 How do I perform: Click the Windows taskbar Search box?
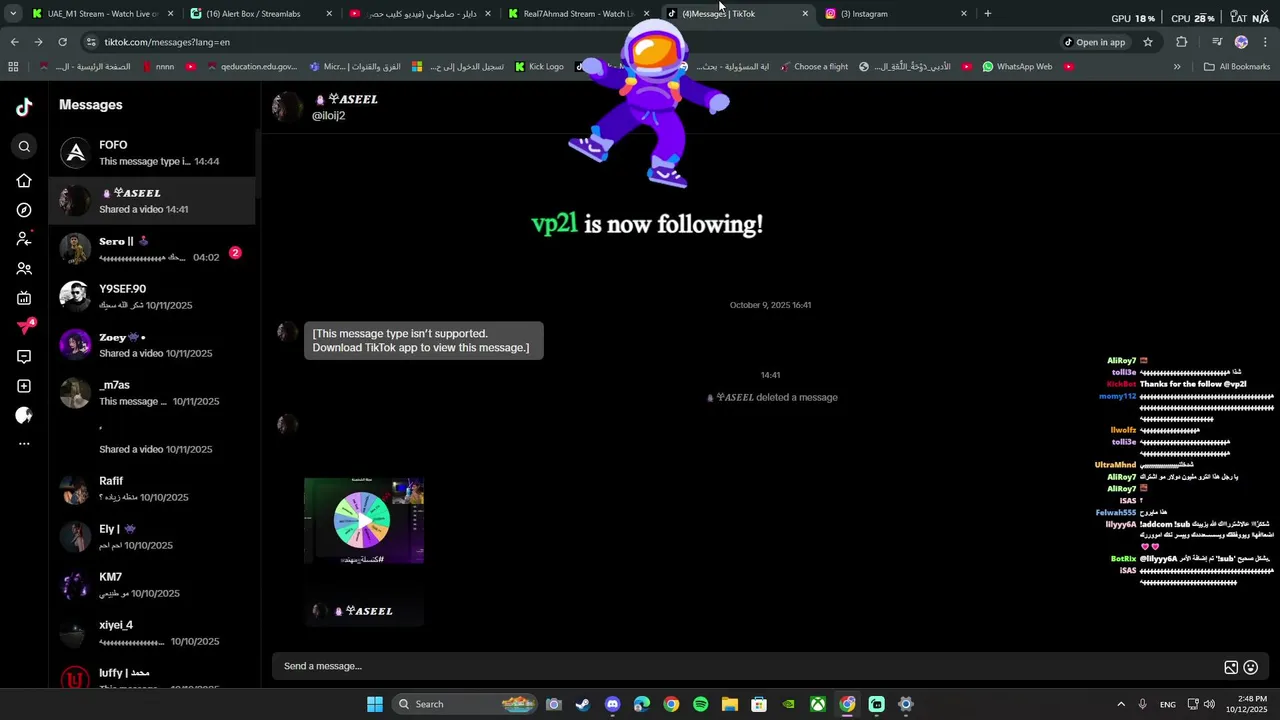pos(465,704)
